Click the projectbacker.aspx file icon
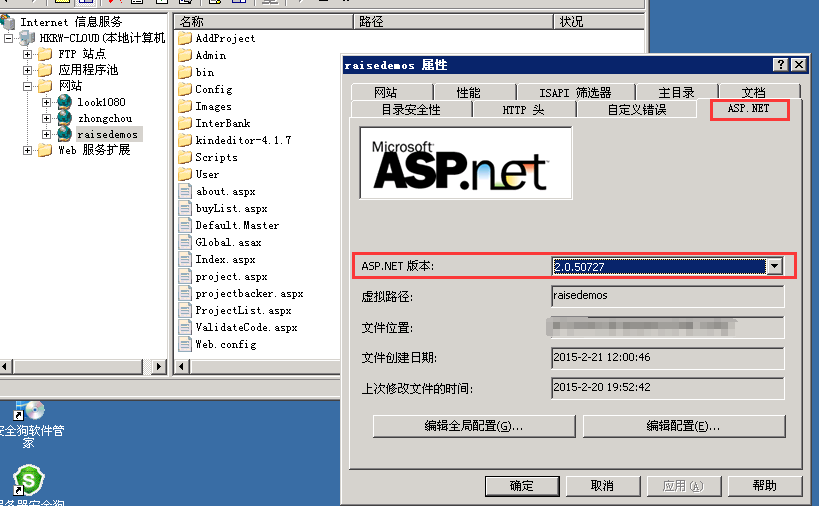819x506 pixels. click(185, 293)
